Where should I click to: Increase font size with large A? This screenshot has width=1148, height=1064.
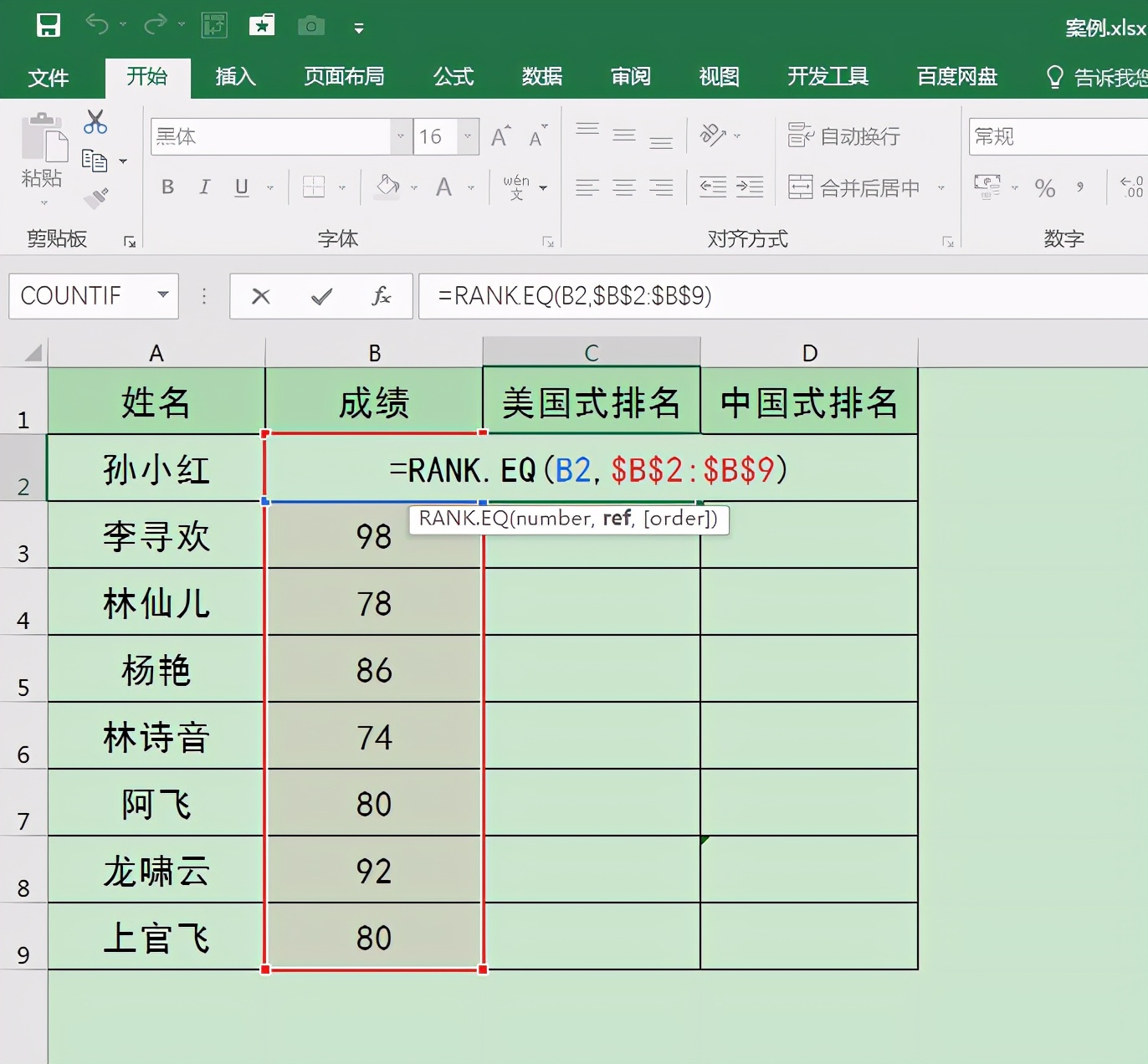[501, 136]
